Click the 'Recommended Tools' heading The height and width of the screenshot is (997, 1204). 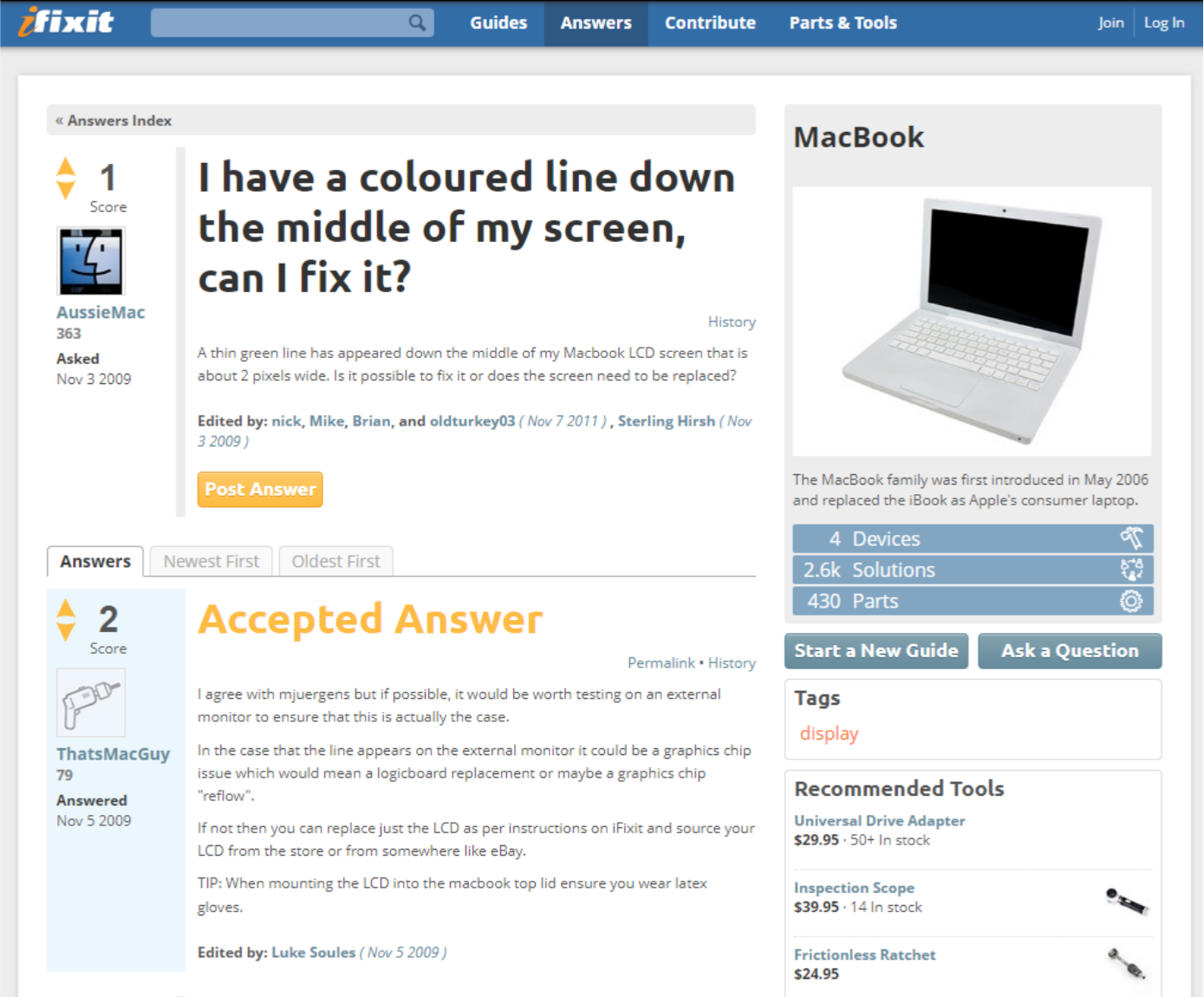point(899,789)
